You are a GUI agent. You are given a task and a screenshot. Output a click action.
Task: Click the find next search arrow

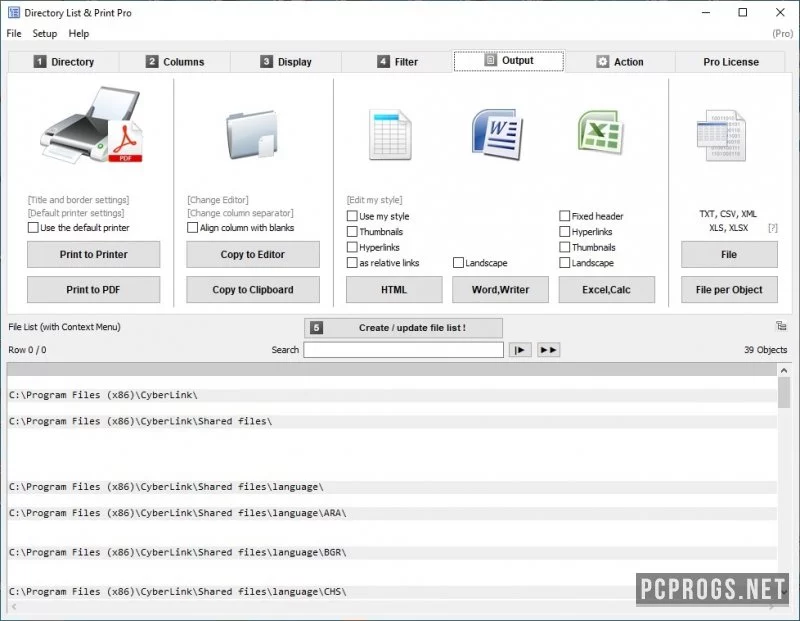520,350
